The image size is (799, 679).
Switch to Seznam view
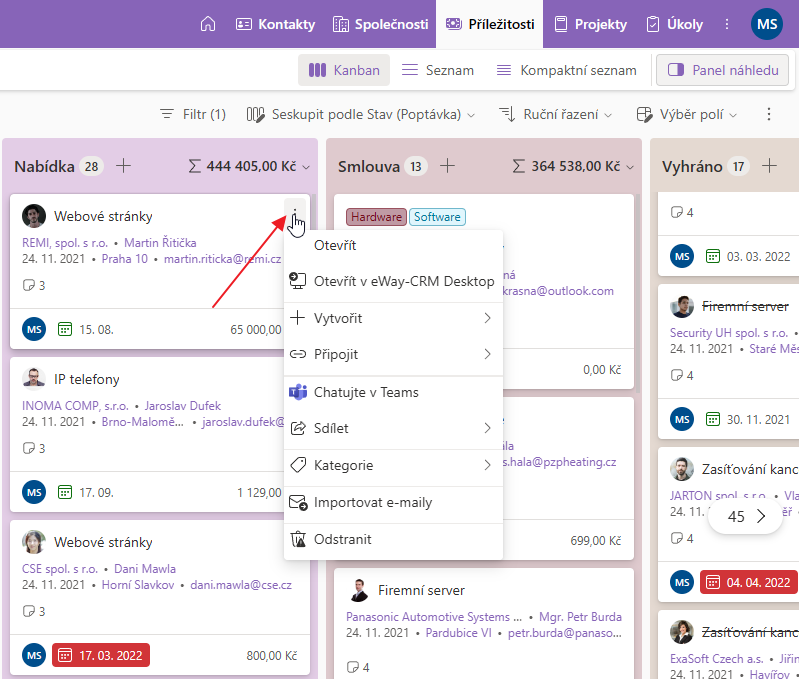click(x=438, y=70)
